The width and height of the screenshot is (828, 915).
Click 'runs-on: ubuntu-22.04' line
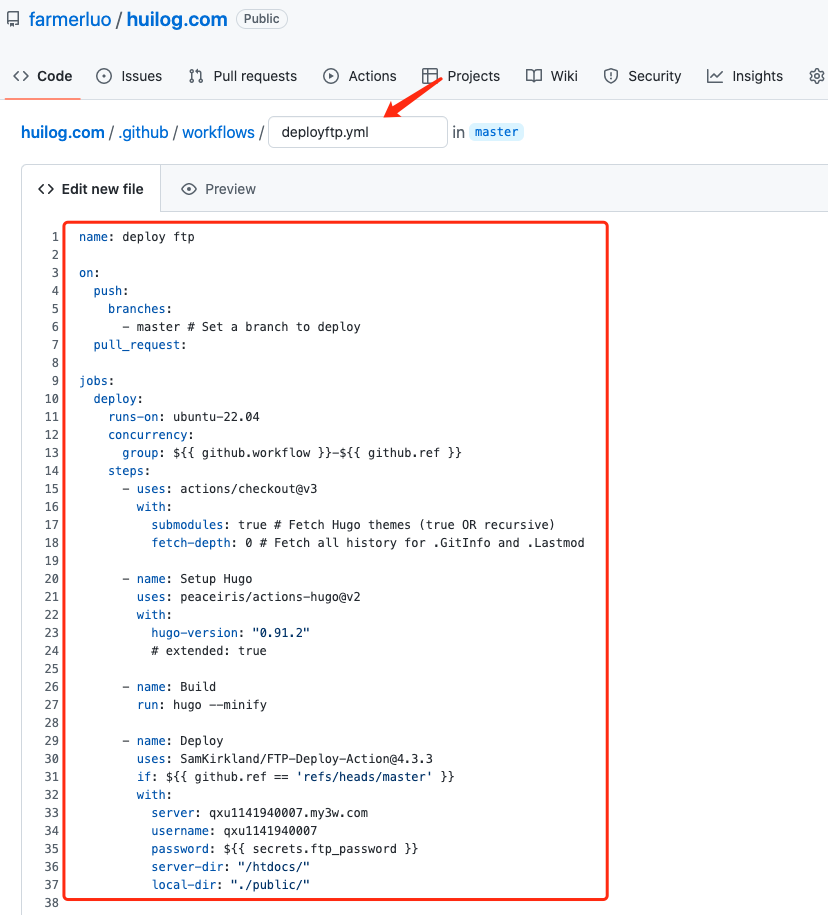184,417
